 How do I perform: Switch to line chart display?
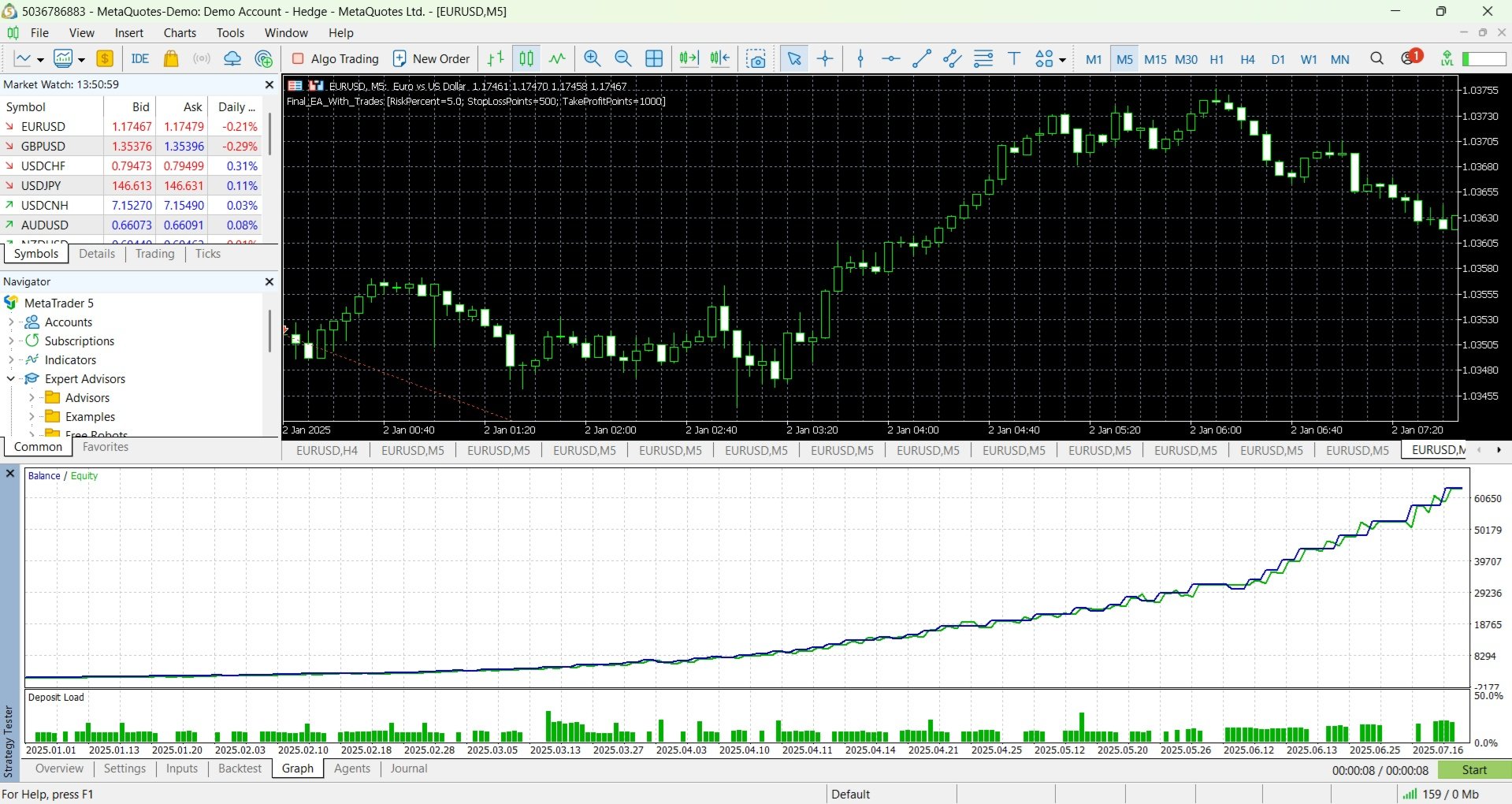point(557,59)
